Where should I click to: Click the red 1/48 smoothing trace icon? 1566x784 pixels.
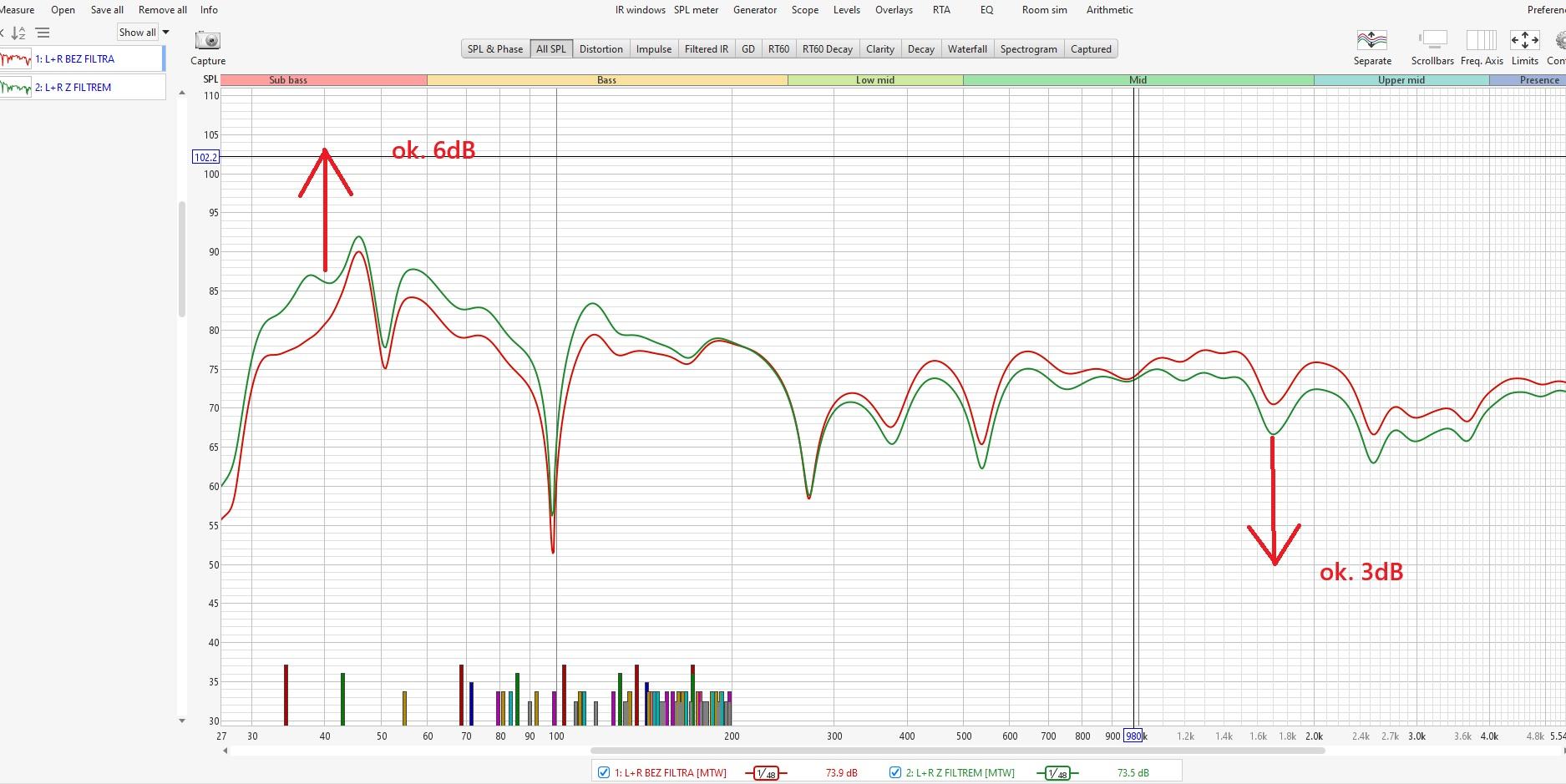pyautogui.click(x=765, y=773)
